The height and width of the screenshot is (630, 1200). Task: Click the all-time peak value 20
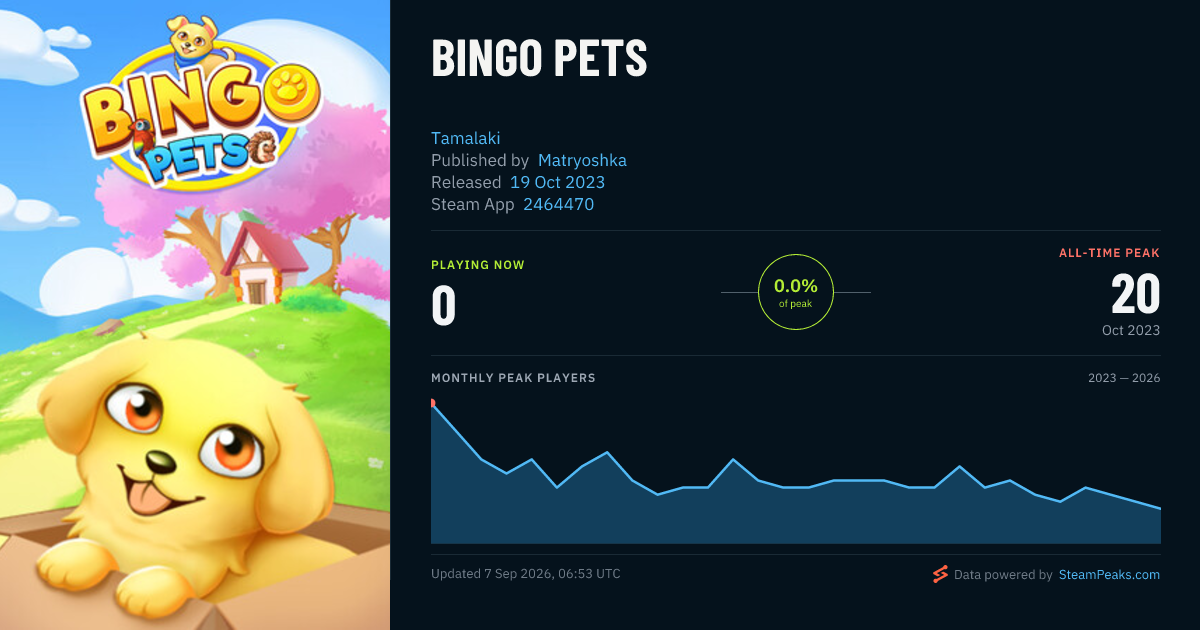coord(1135,294)
